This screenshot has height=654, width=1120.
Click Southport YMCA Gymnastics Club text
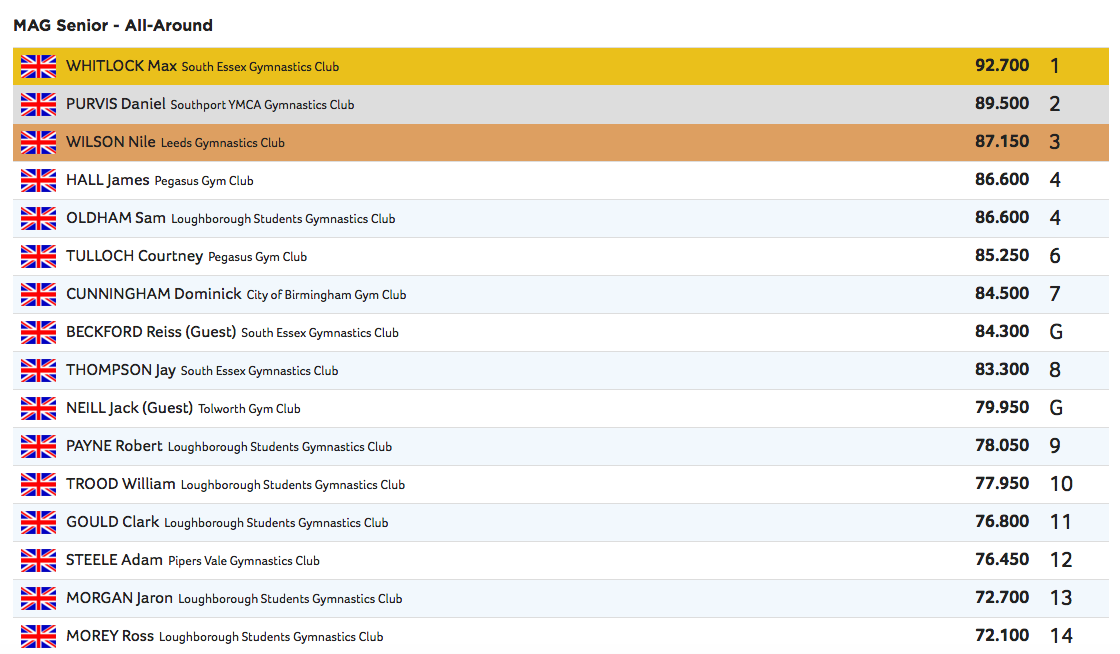(x=262, y=105)
